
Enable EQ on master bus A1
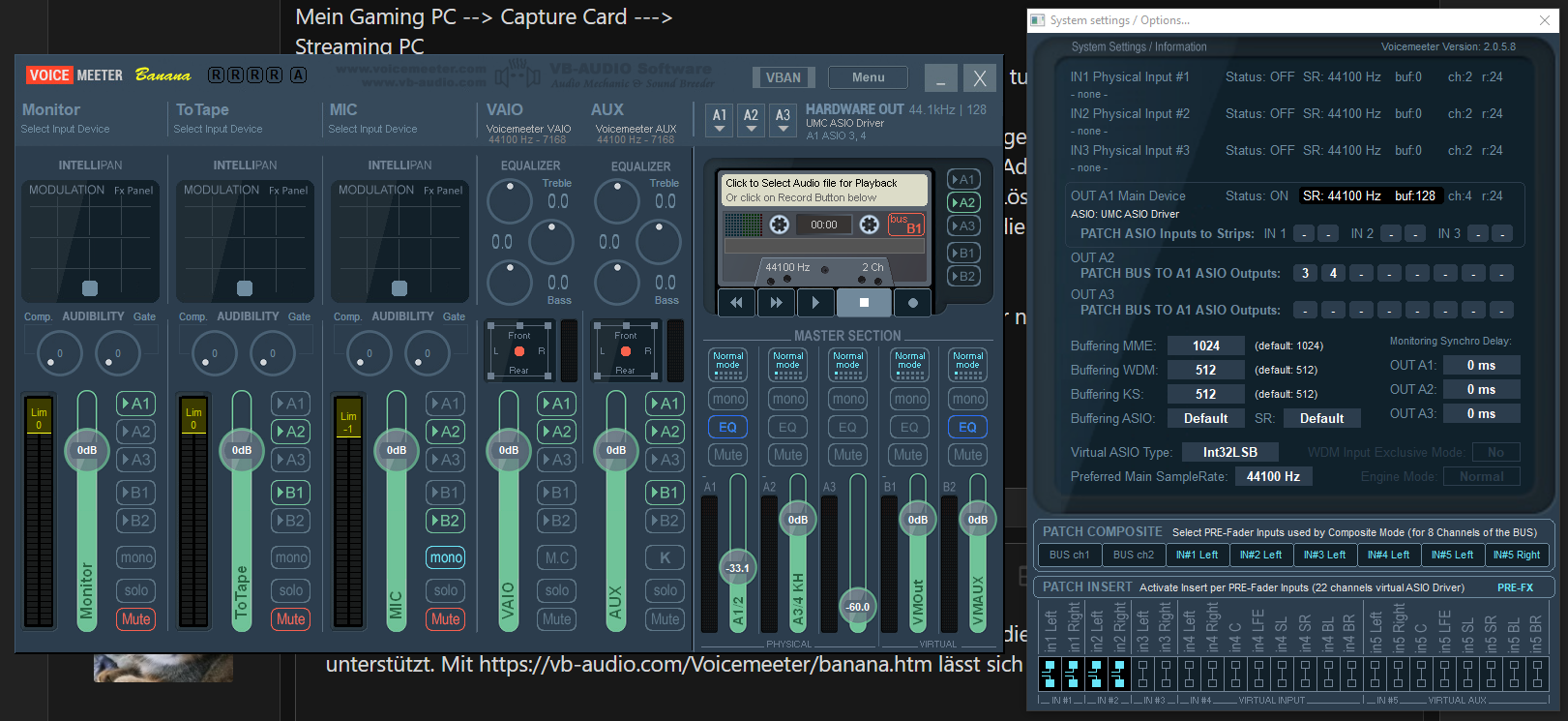tap(728, 427)
